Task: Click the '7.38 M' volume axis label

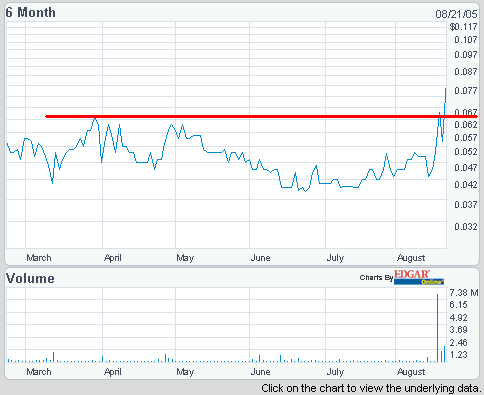Action: click(x=464, y=293)
